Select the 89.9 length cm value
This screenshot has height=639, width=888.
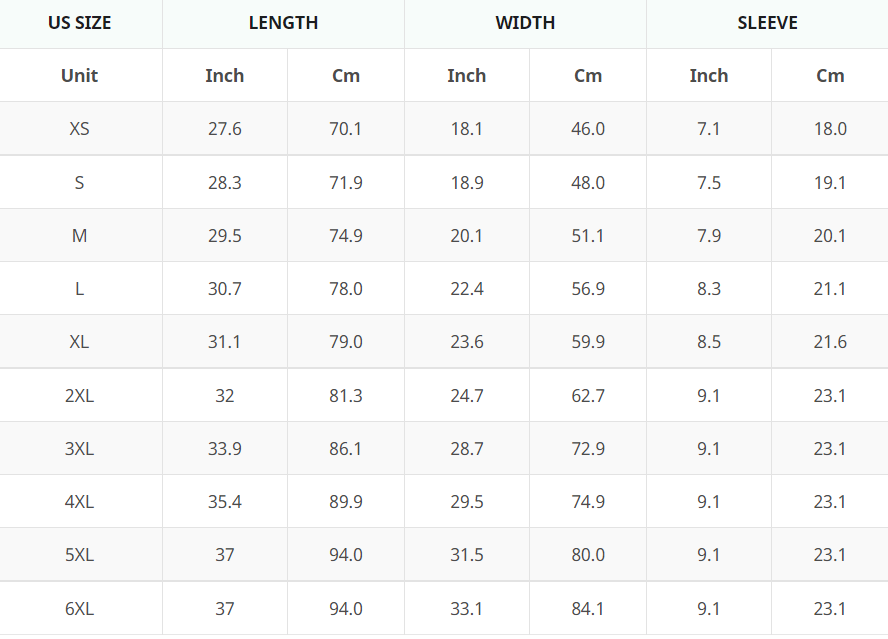(345, 502)
